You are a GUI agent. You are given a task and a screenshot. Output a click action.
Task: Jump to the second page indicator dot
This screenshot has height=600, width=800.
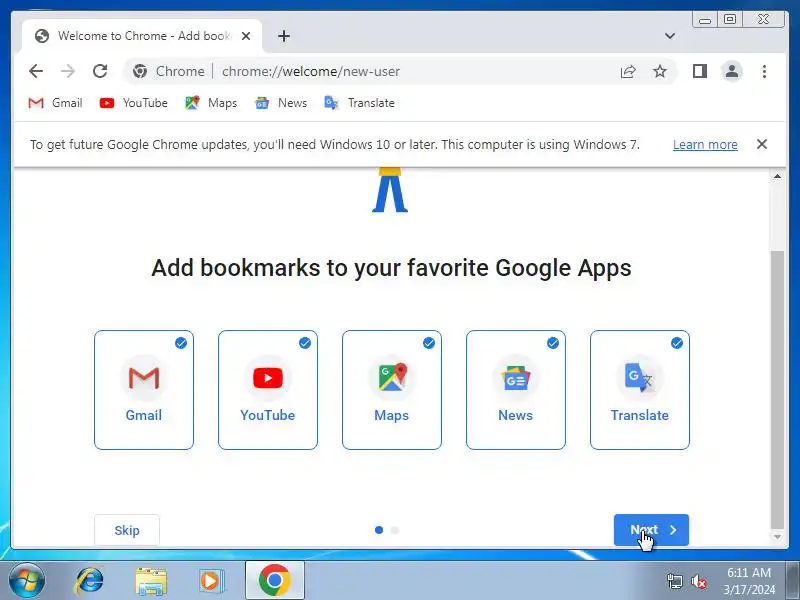tap(395, 530)
